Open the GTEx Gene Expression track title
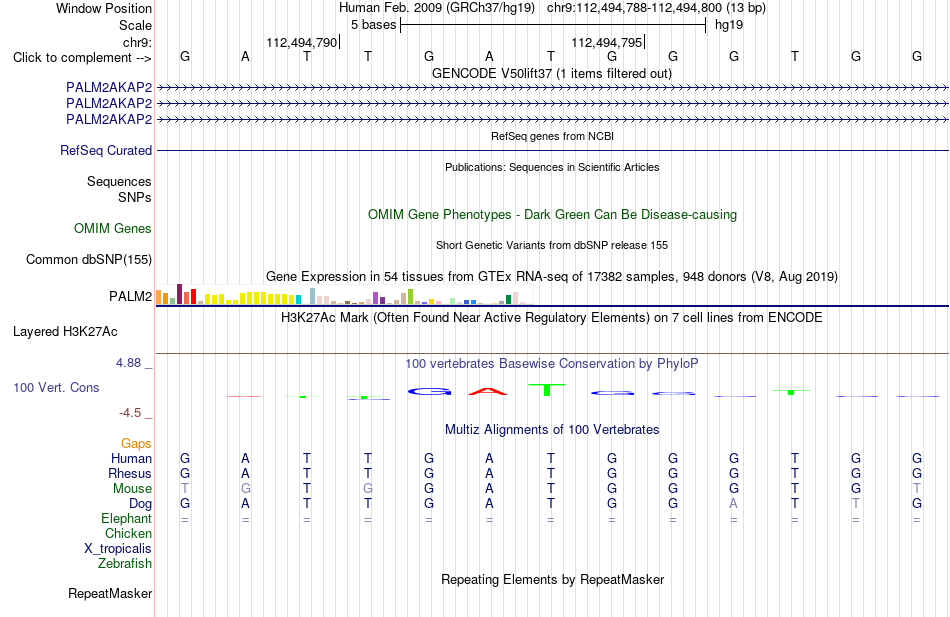 click(552, 276)
